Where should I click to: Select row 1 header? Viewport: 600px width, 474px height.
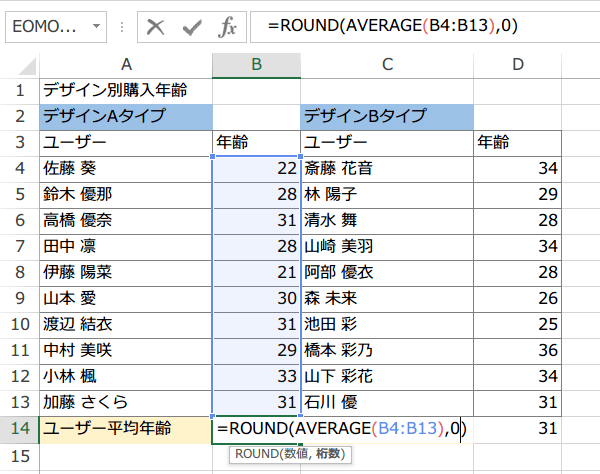[x=20, y=91]
